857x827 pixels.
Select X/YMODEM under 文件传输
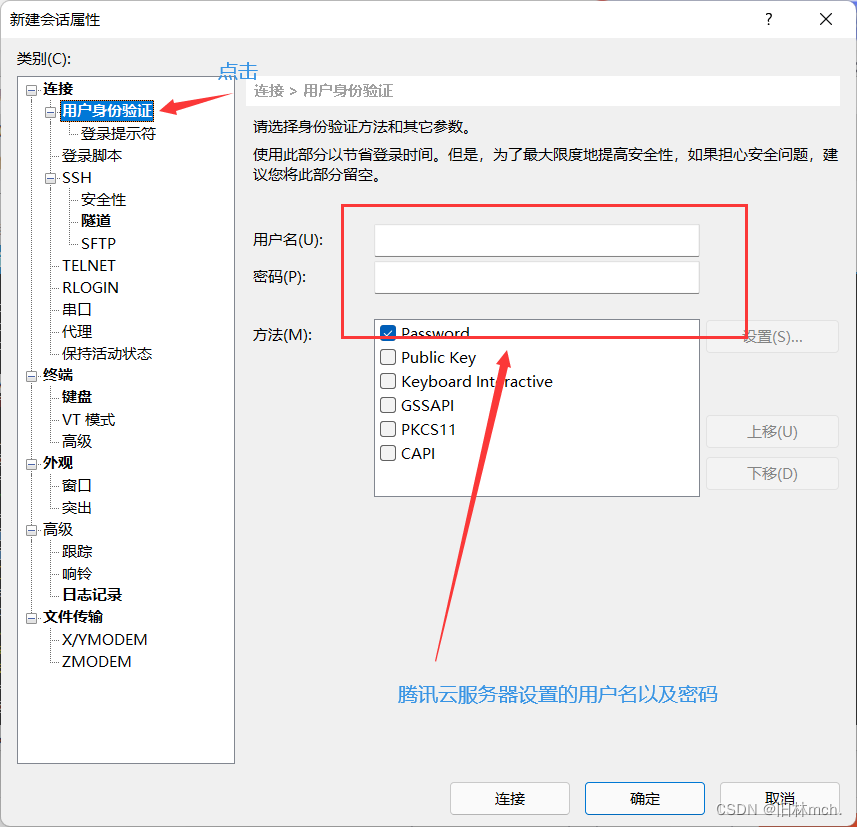pyautogui.click(x=104, y=640)
